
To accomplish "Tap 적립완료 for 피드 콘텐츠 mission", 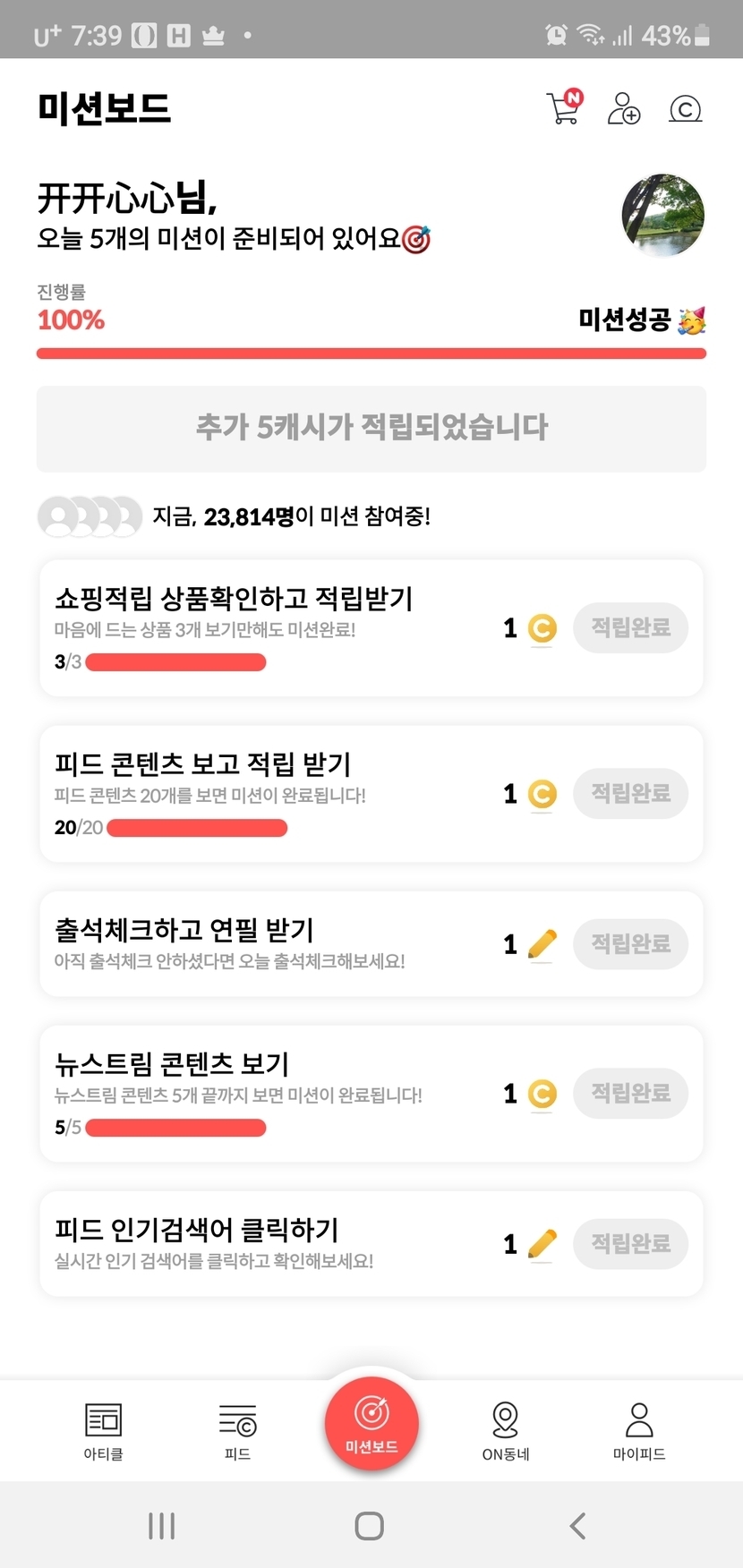I will click(630, 793).
